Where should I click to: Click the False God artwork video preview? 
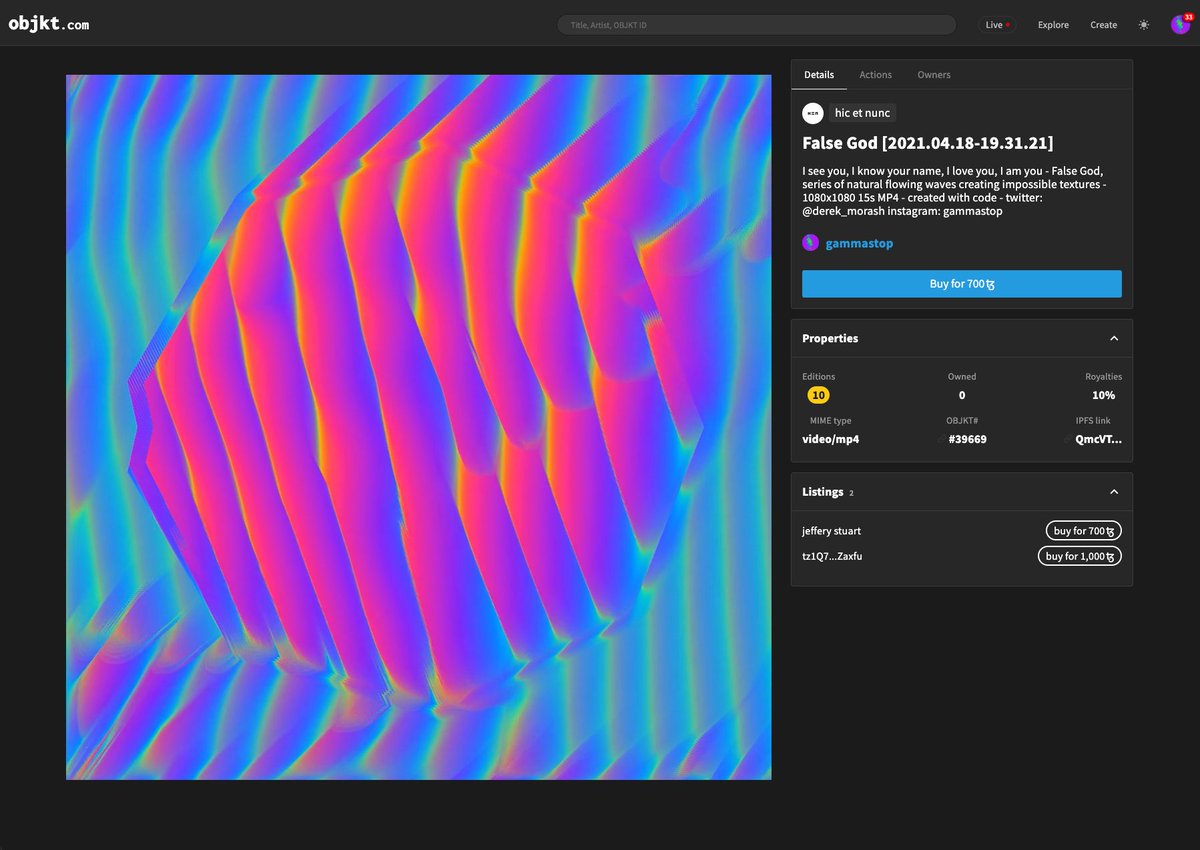point(419,427)
